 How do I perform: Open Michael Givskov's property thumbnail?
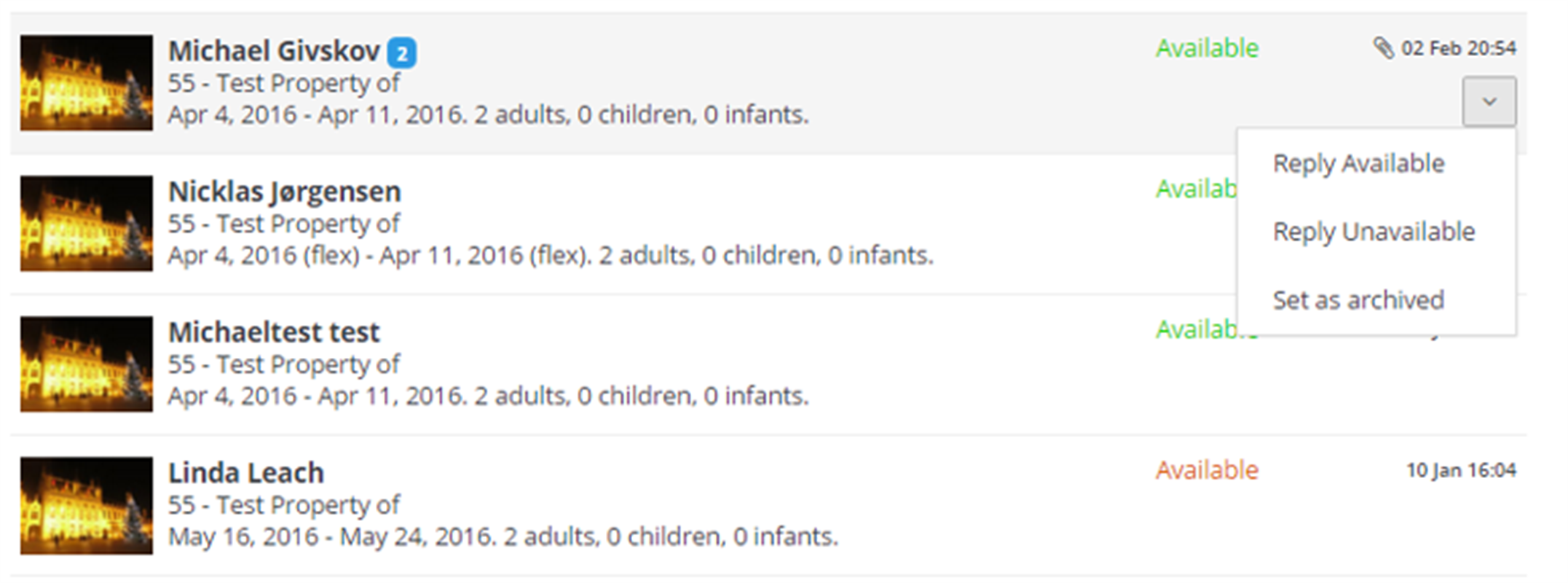tap(87, 83)
